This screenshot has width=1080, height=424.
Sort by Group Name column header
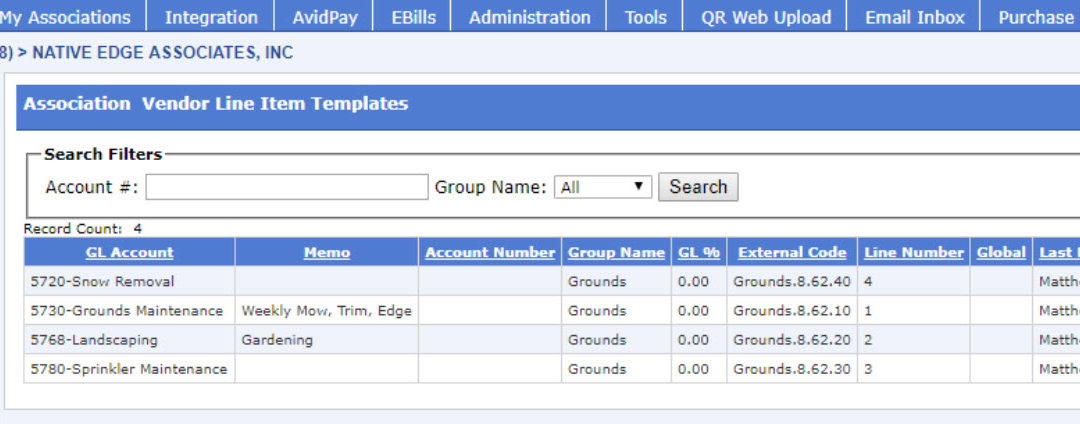[x=616, y=253]
